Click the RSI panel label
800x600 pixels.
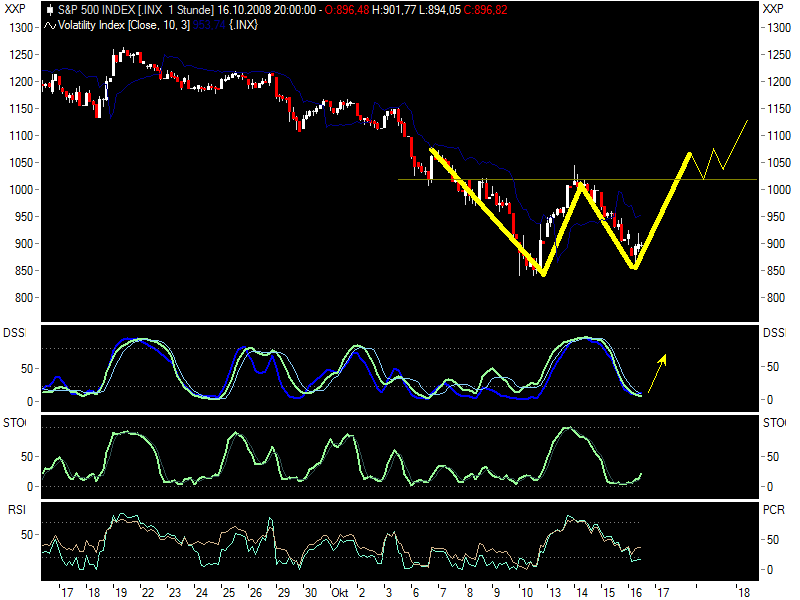pyautogui.click(x=17, y=510)
